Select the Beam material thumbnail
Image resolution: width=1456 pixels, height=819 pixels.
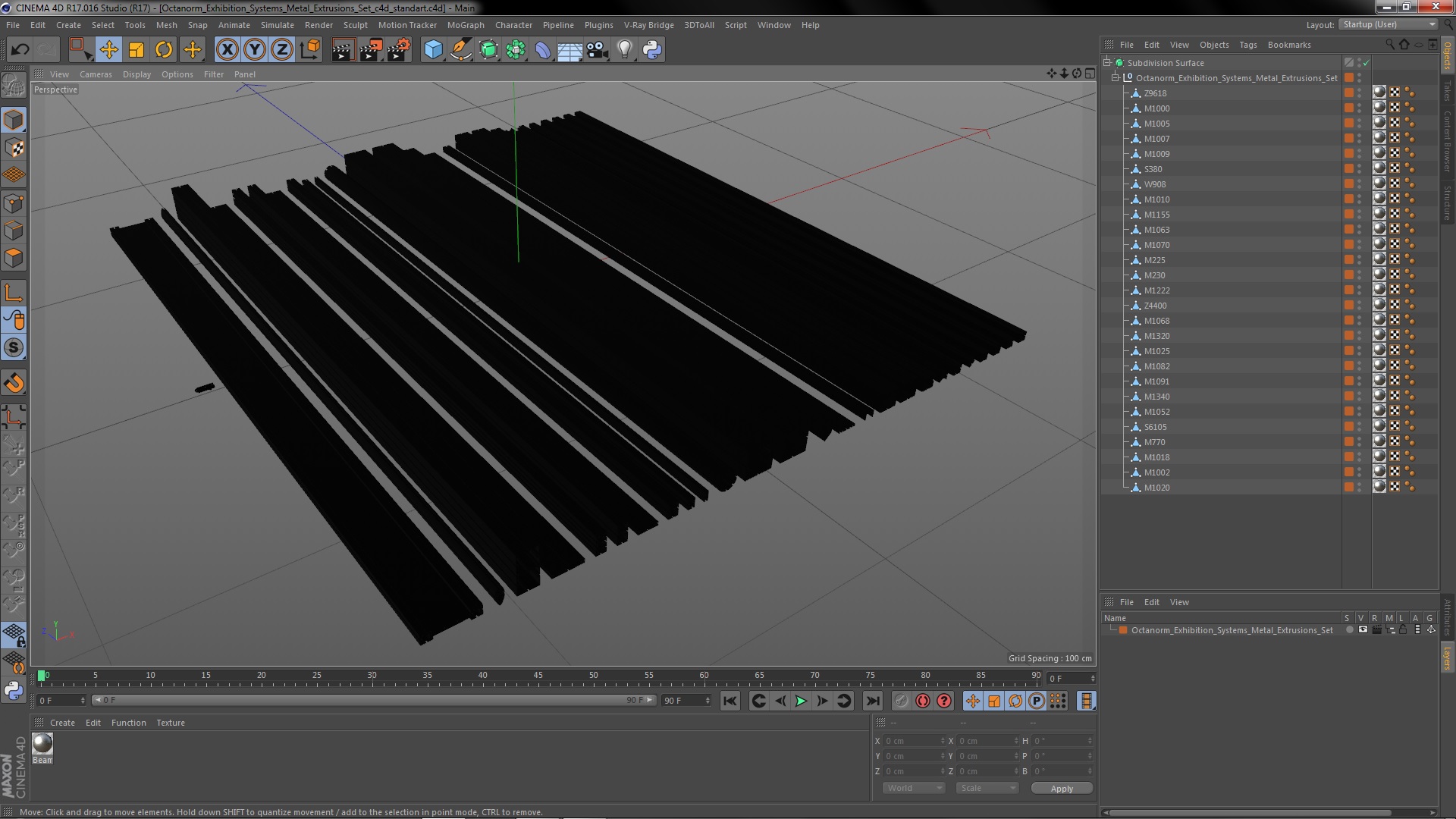(42, 743)
